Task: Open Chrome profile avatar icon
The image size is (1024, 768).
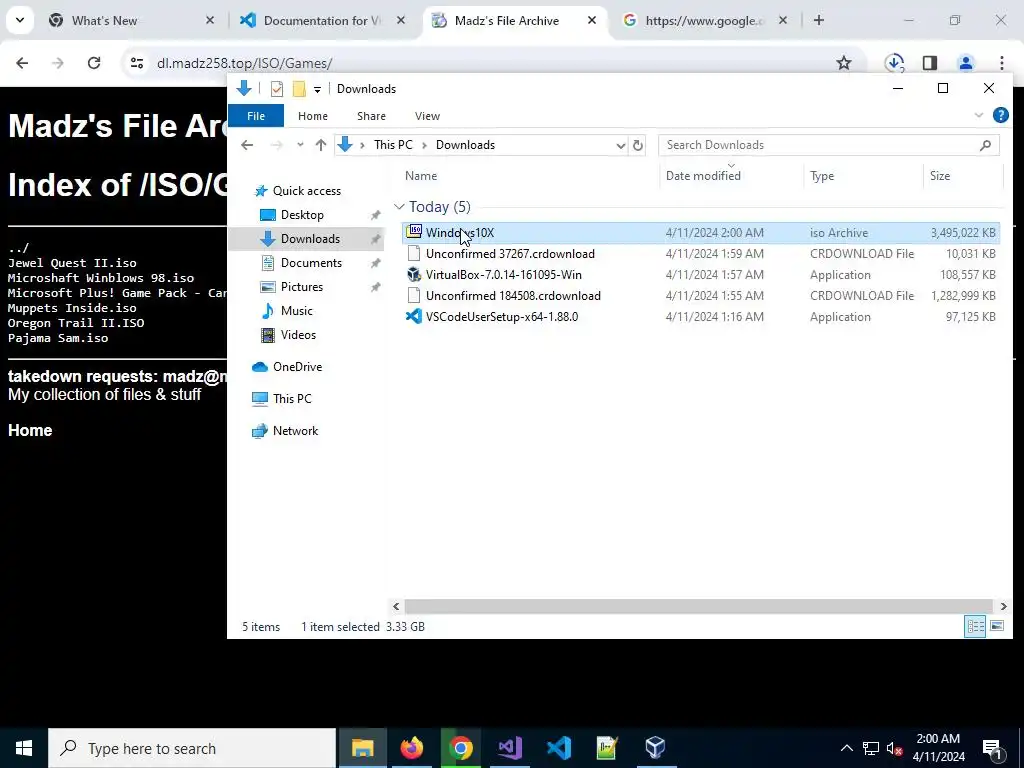Action: click(x=966, y=63)
